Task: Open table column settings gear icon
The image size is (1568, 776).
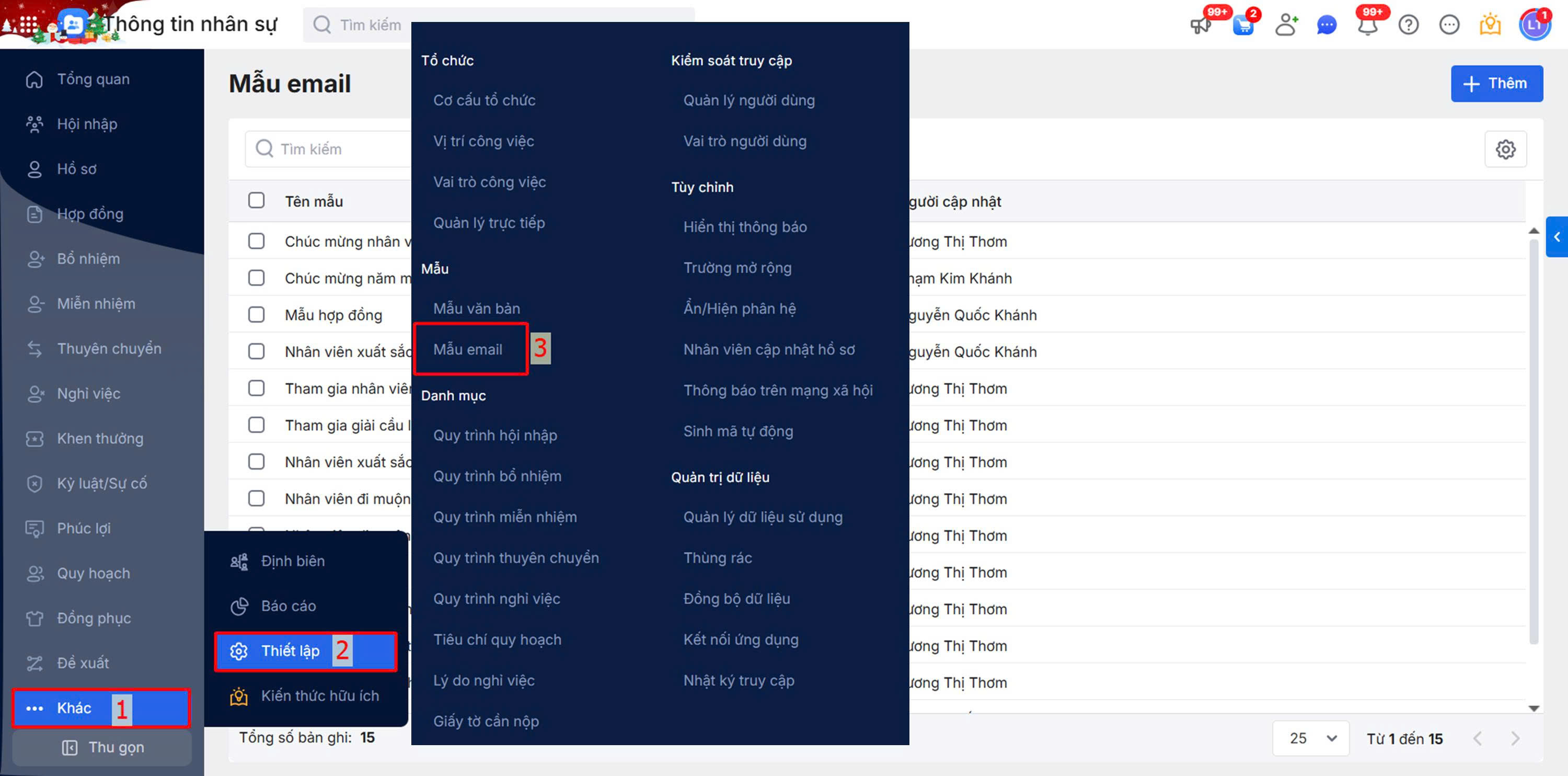Action: (x=1505, y=149)
